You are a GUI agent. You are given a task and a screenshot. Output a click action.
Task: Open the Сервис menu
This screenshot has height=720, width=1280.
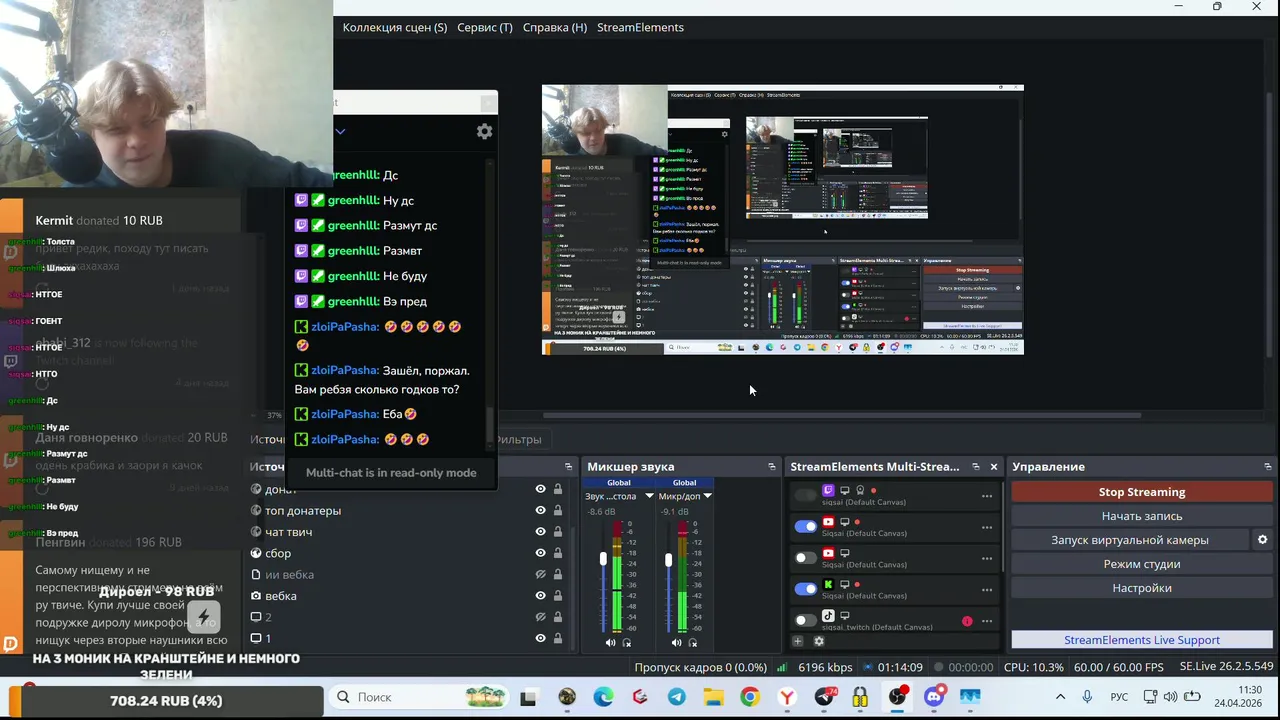(485, 27)
